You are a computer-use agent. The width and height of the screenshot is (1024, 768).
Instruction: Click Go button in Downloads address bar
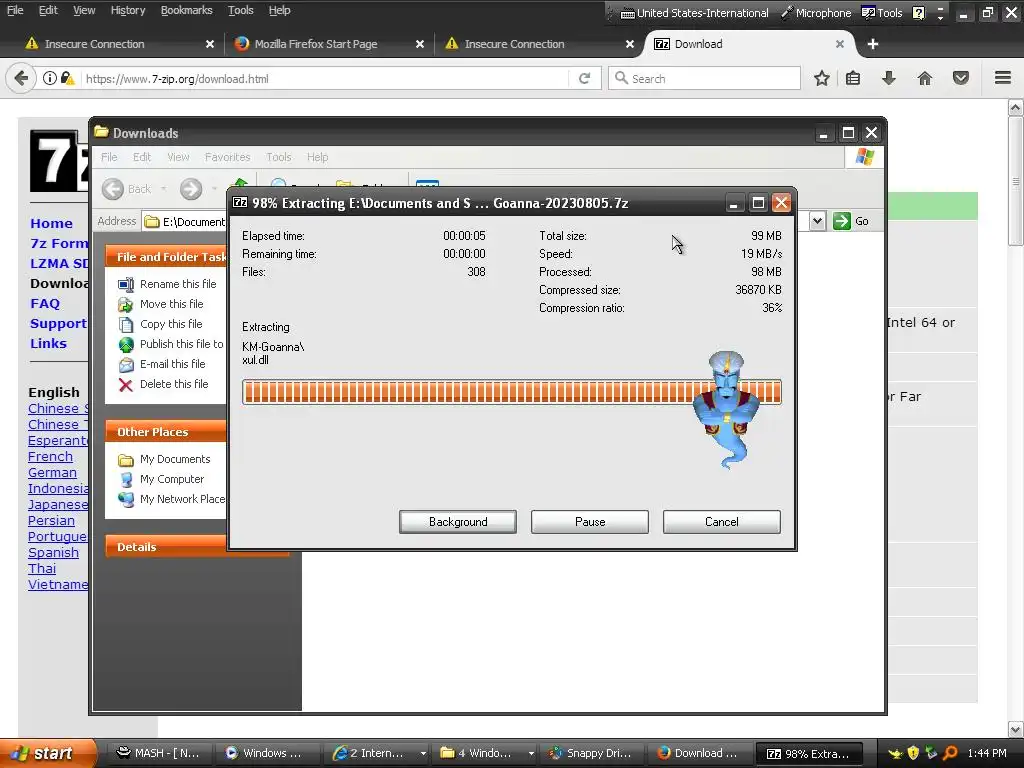click(x=852, y=221)
